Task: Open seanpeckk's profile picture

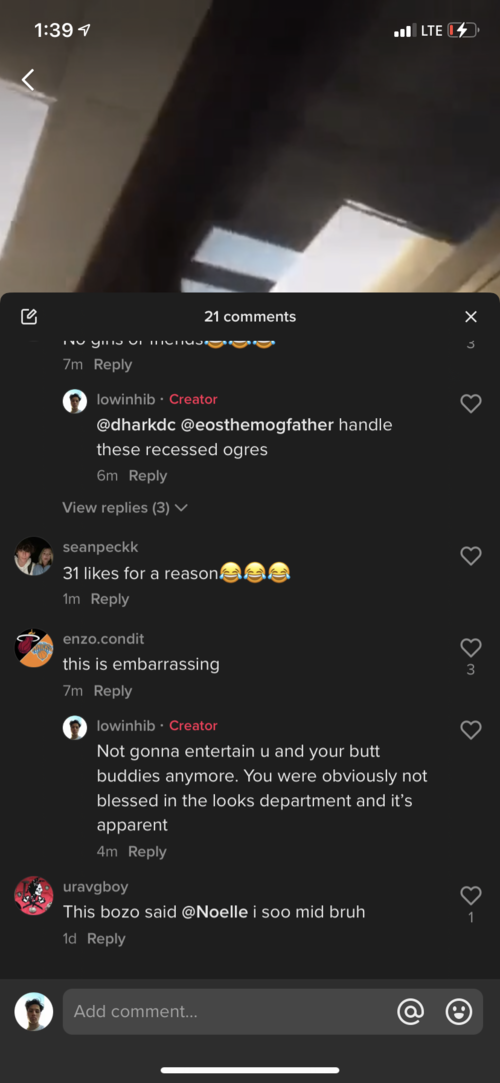Action: 33,556
